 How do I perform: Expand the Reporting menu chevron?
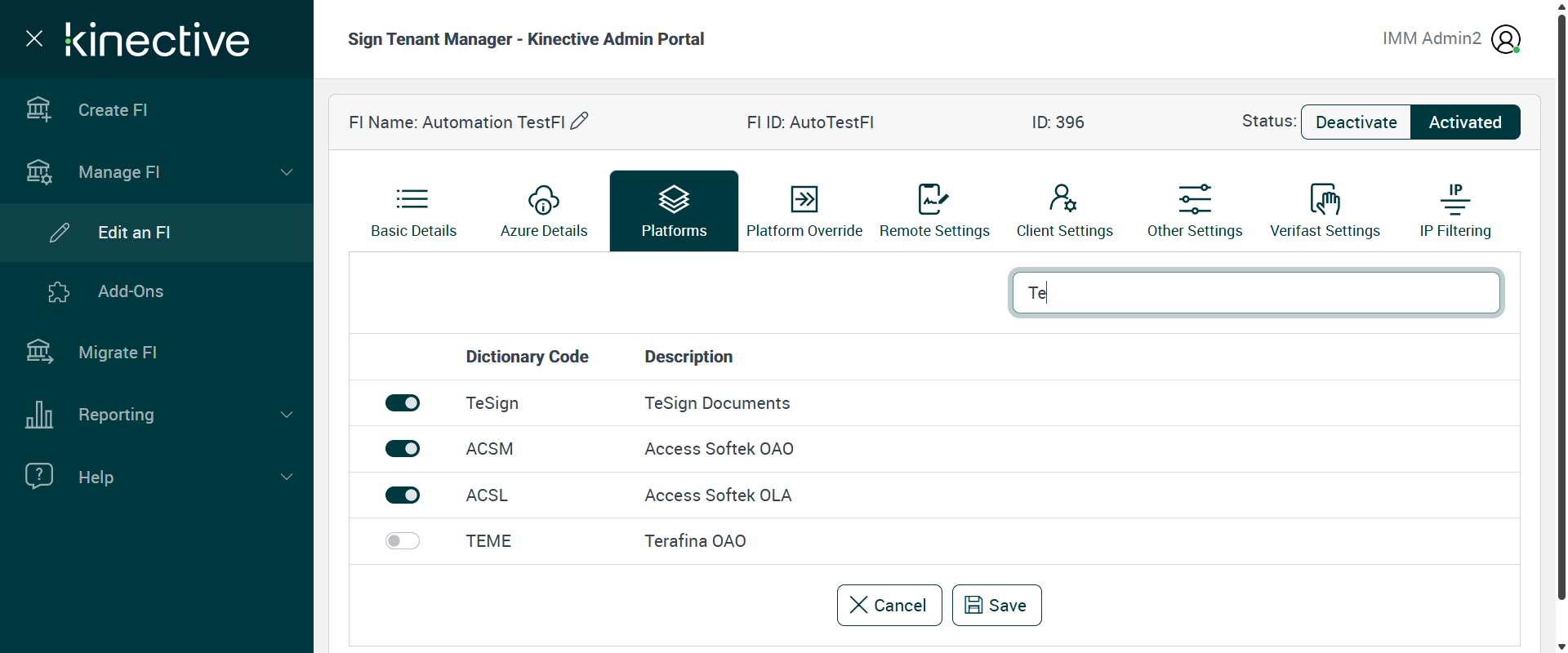(287, 415)
